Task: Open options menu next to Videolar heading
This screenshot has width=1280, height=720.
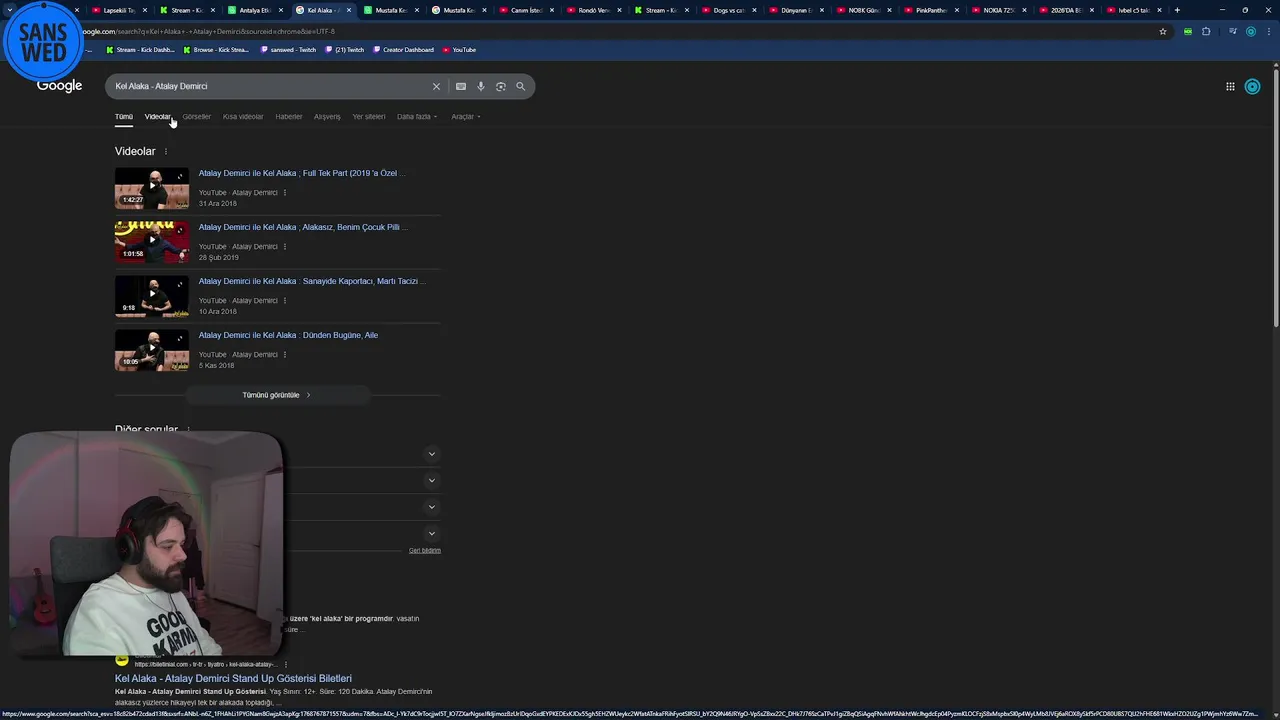Action: point(166,151)
